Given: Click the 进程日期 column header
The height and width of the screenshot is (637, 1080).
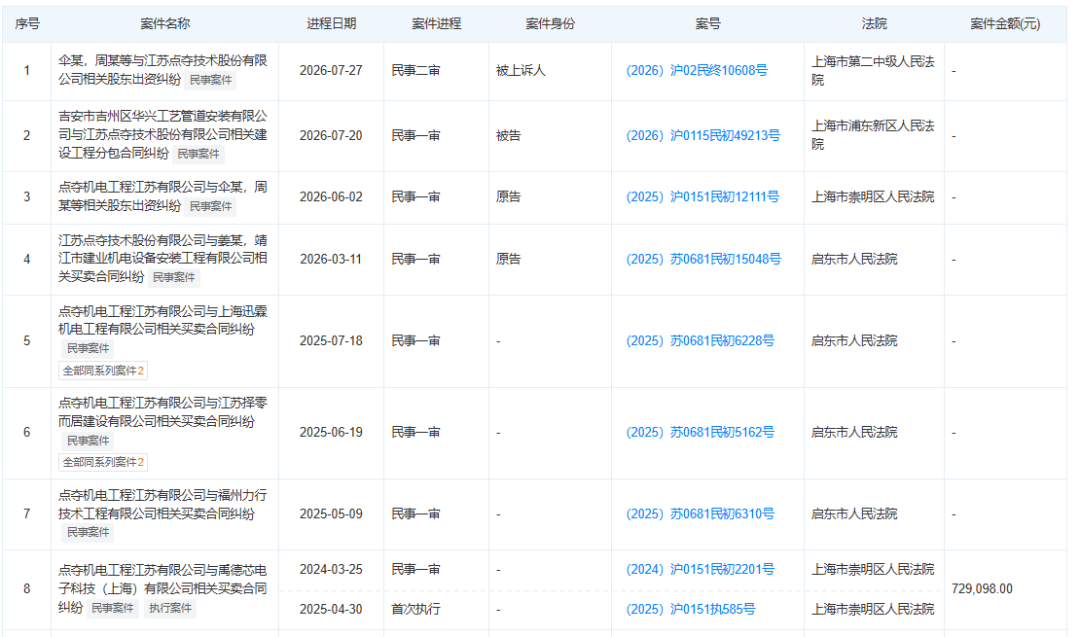Looking at the screenshot, I should (331, 24).
